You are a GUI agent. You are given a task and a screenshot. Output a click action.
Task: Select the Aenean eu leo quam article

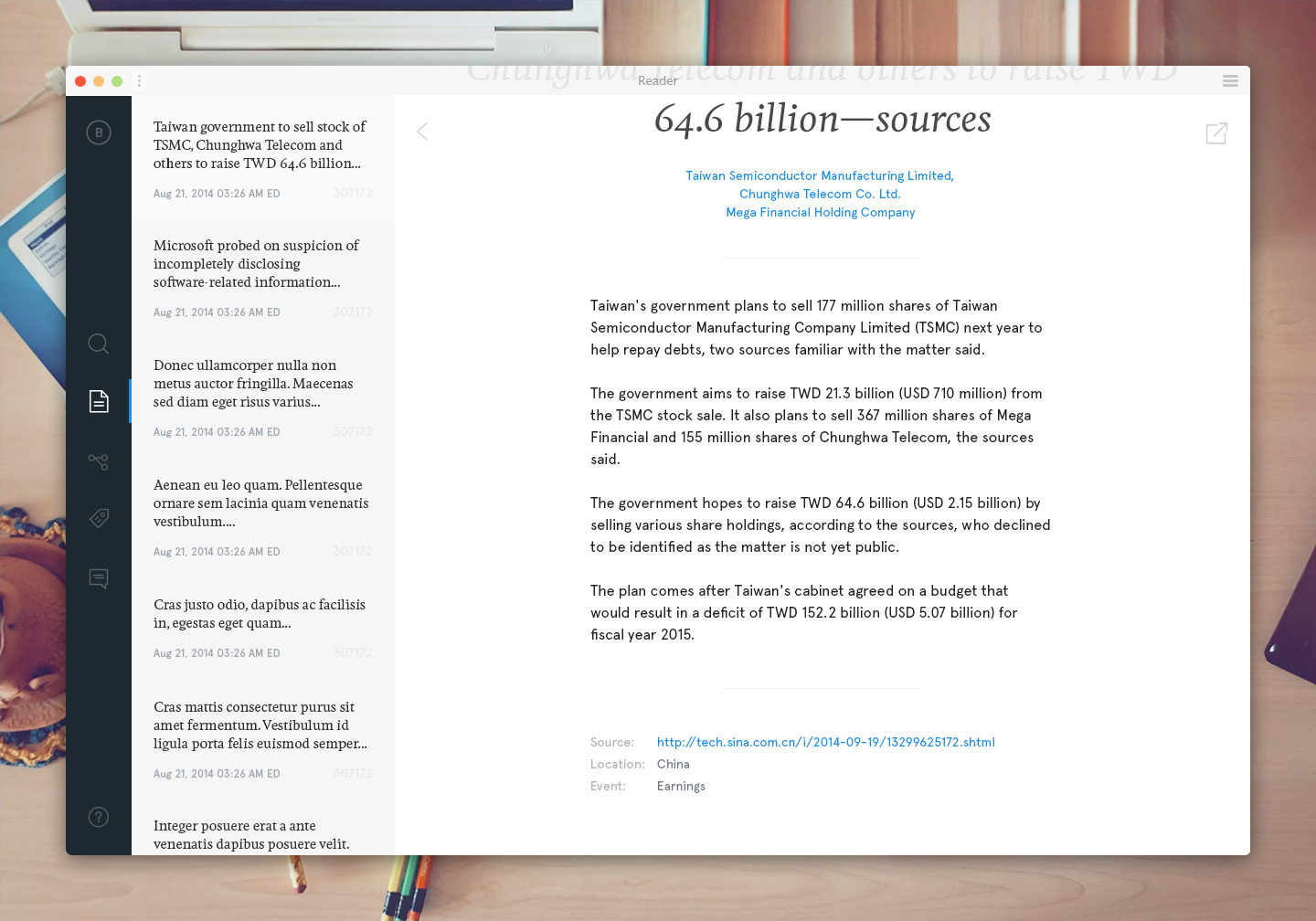point(263,518)
